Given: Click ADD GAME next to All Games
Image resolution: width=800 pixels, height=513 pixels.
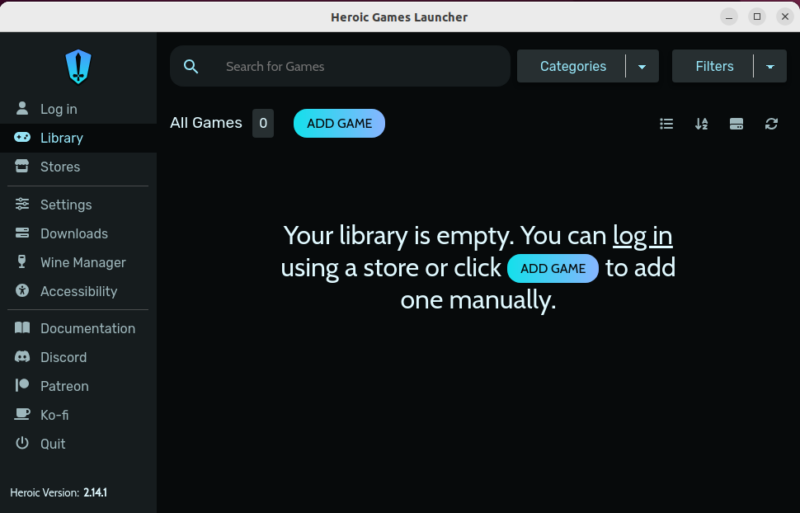Looking at the screenshot, I should [339, 123].
